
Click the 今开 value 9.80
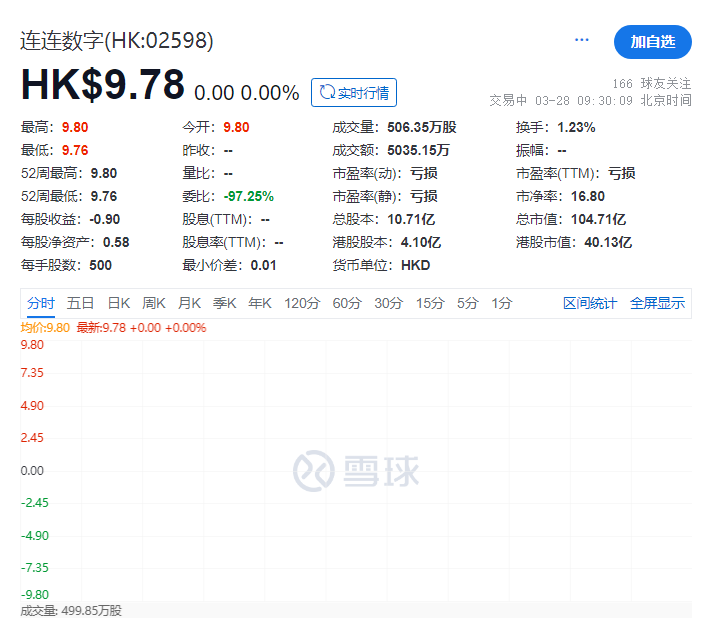coord(236,127)
